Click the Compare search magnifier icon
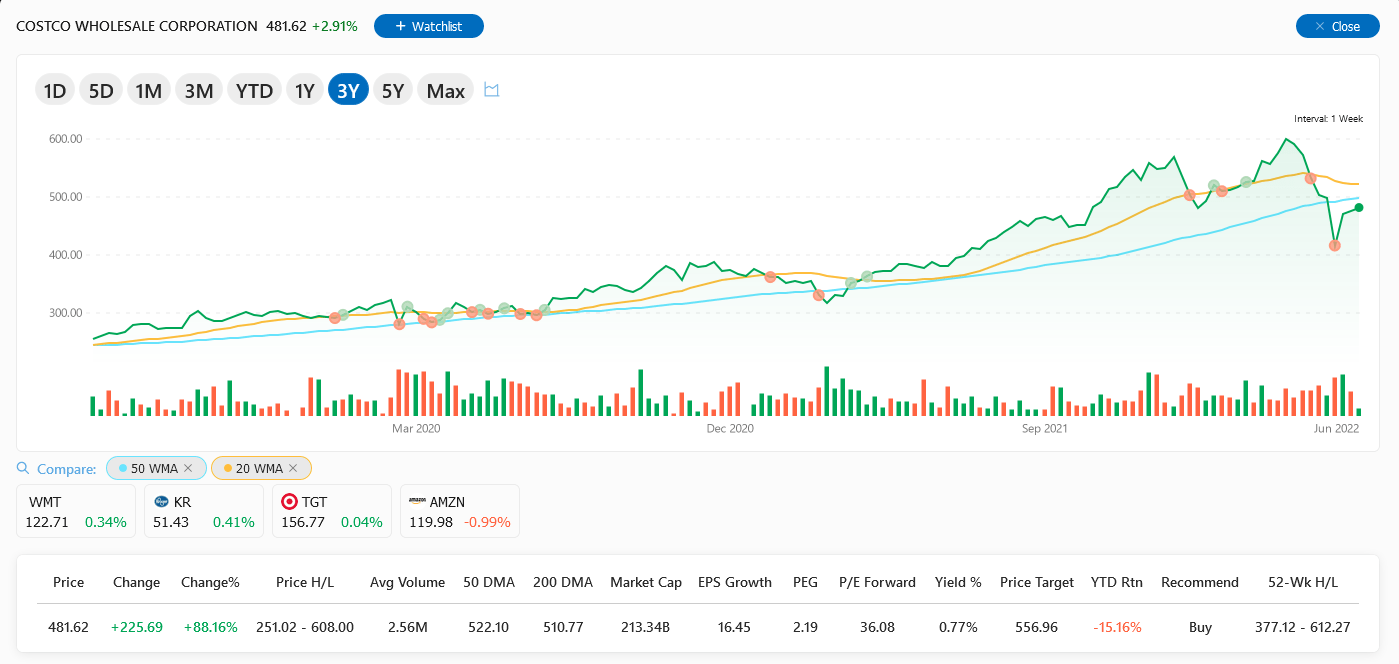Screen dimensions: 1399x664 [22, 468]
